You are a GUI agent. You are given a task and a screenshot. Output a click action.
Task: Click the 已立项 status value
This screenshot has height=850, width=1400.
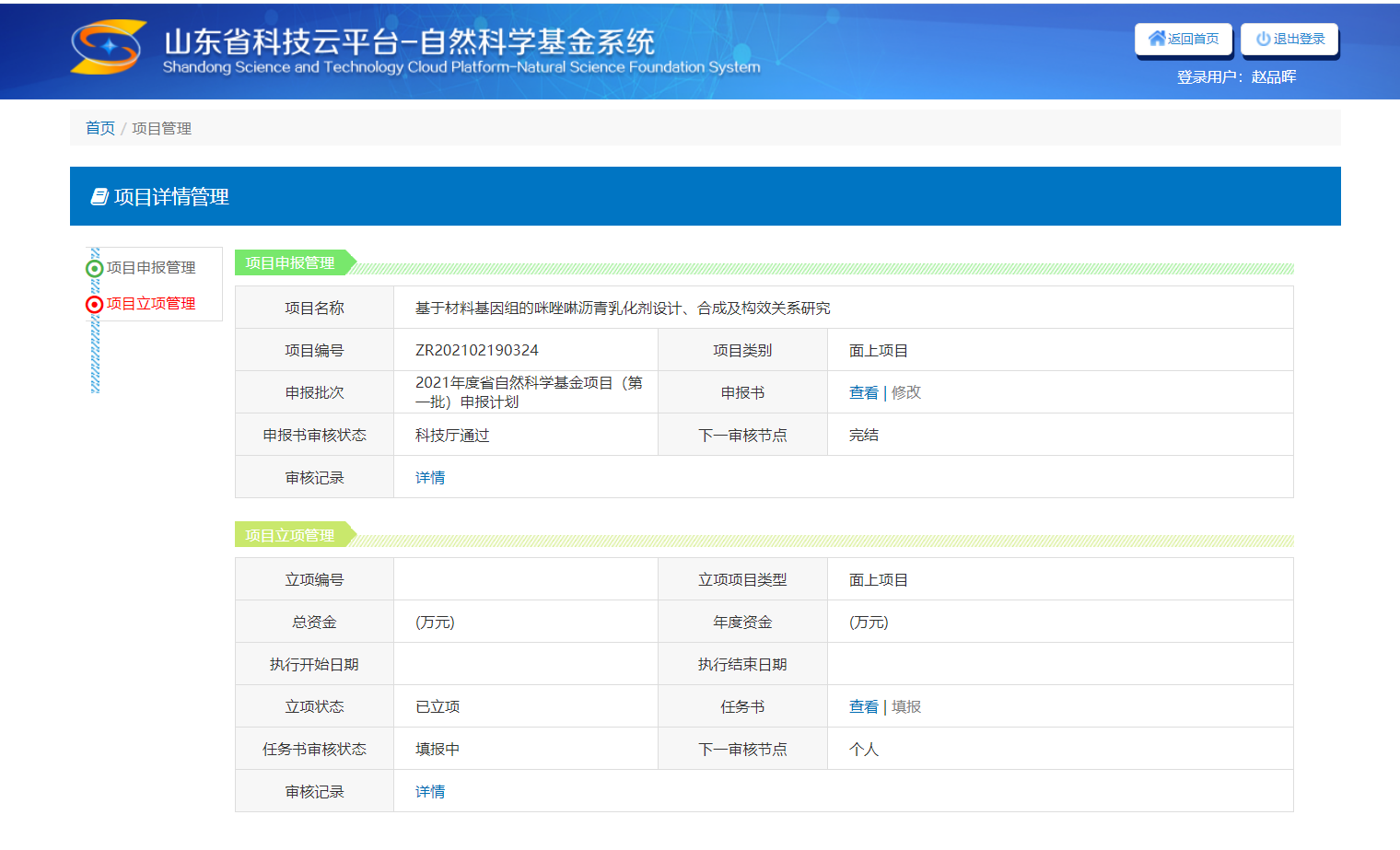pyautogui.click(x=437, y=706)
